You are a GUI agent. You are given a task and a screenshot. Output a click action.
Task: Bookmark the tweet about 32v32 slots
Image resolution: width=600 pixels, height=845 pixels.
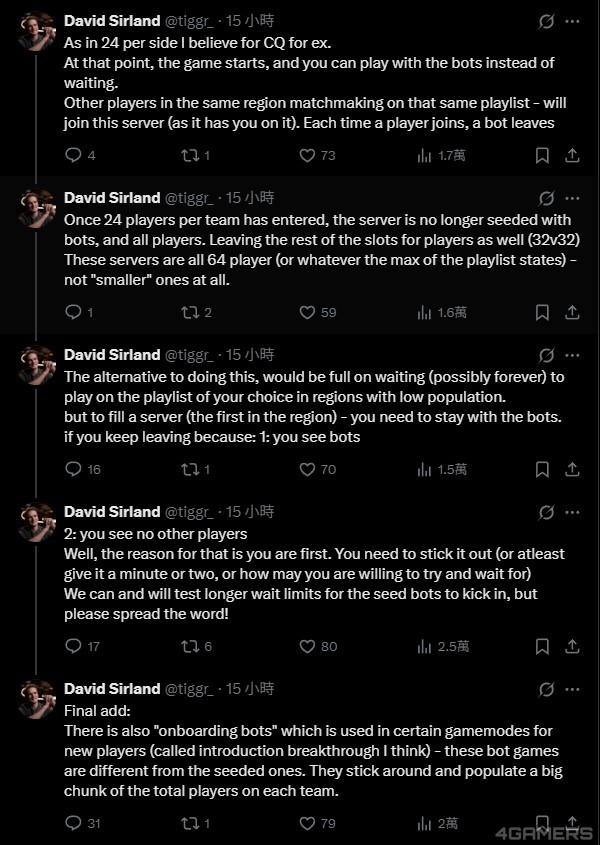541,312
